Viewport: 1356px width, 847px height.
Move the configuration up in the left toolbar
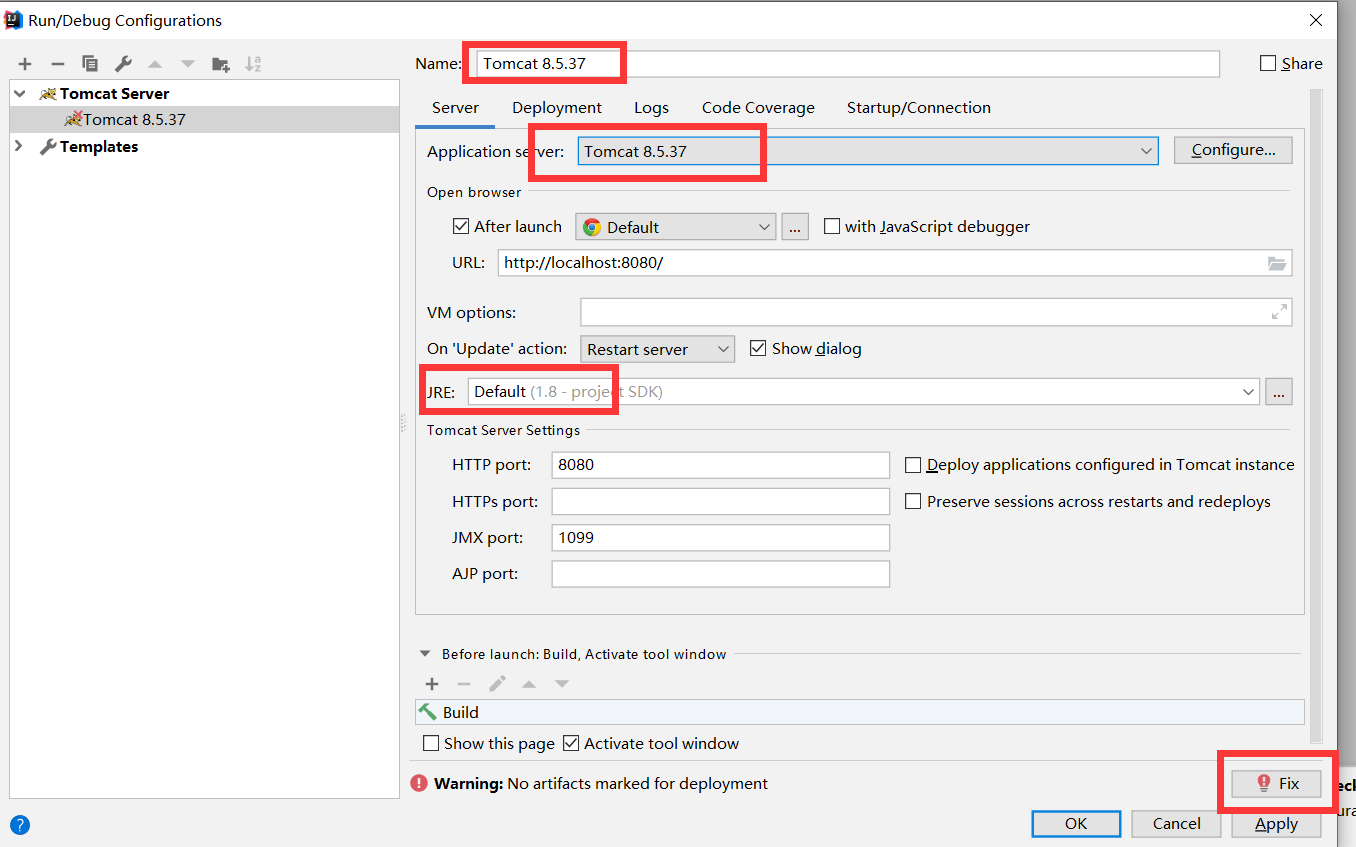pyautogui.click(x=155, y=64)
